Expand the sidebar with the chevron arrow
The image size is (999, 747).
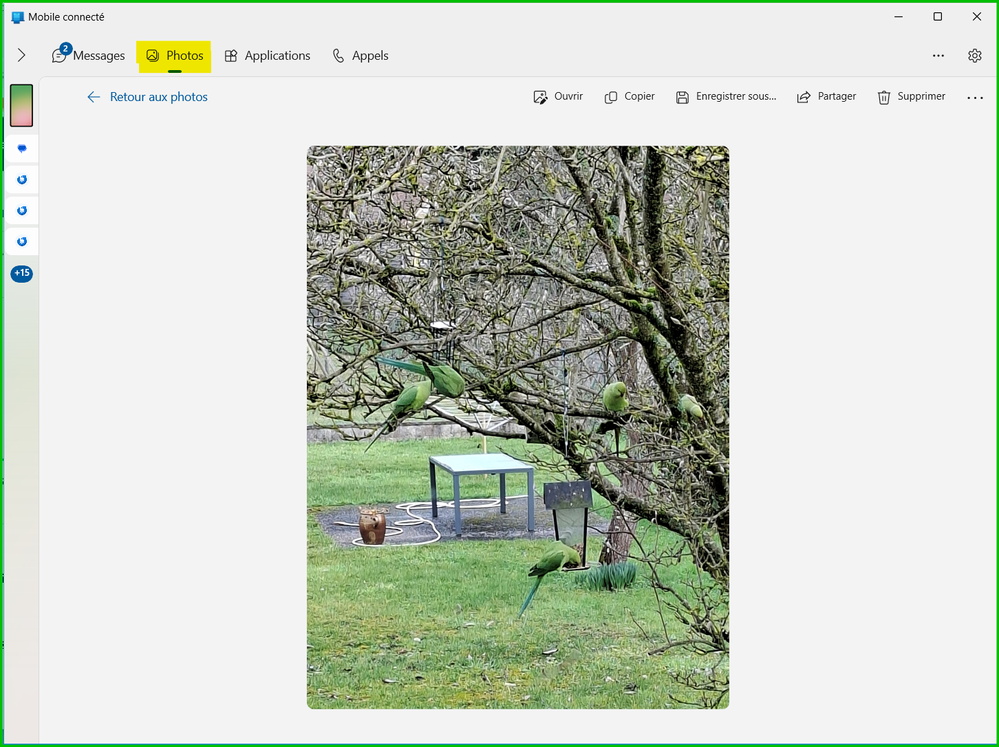(x=22, y=55)
